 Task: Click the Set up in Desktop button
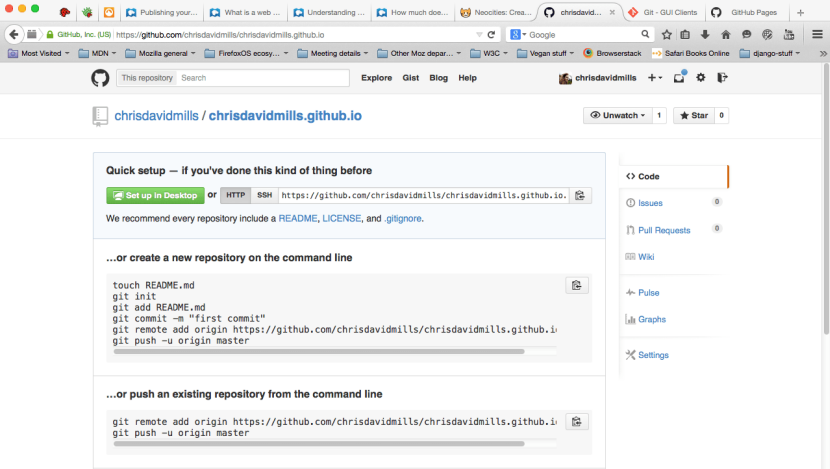pos(155,195)
